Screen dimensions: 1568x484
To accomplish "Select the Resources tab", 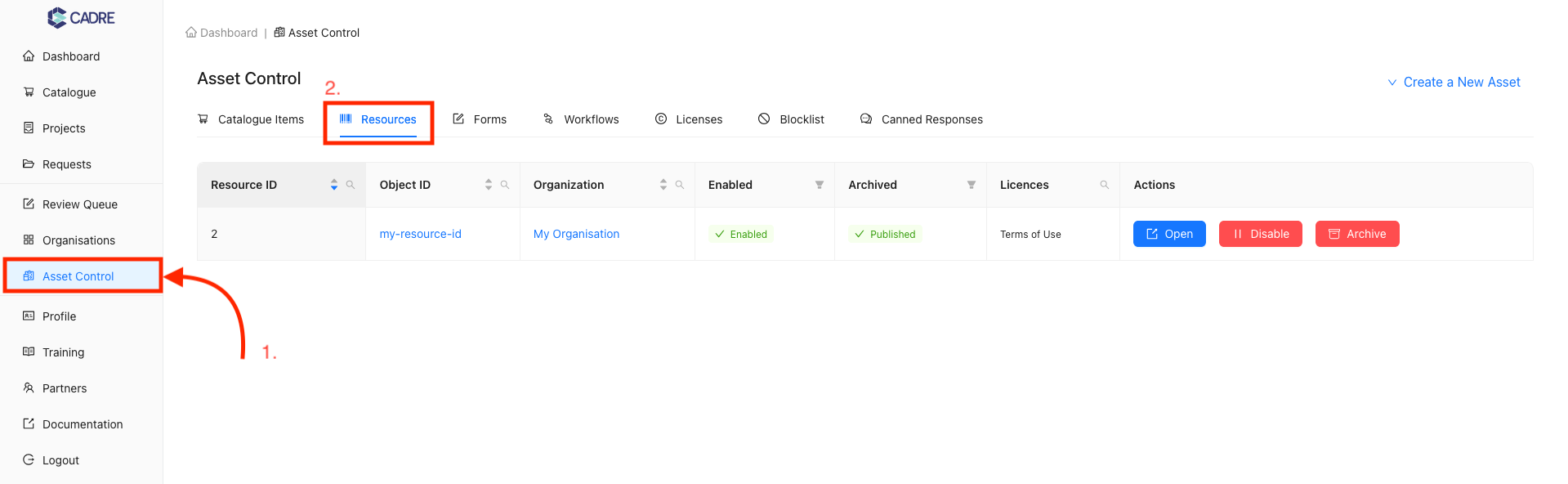I will pos(378,119).
